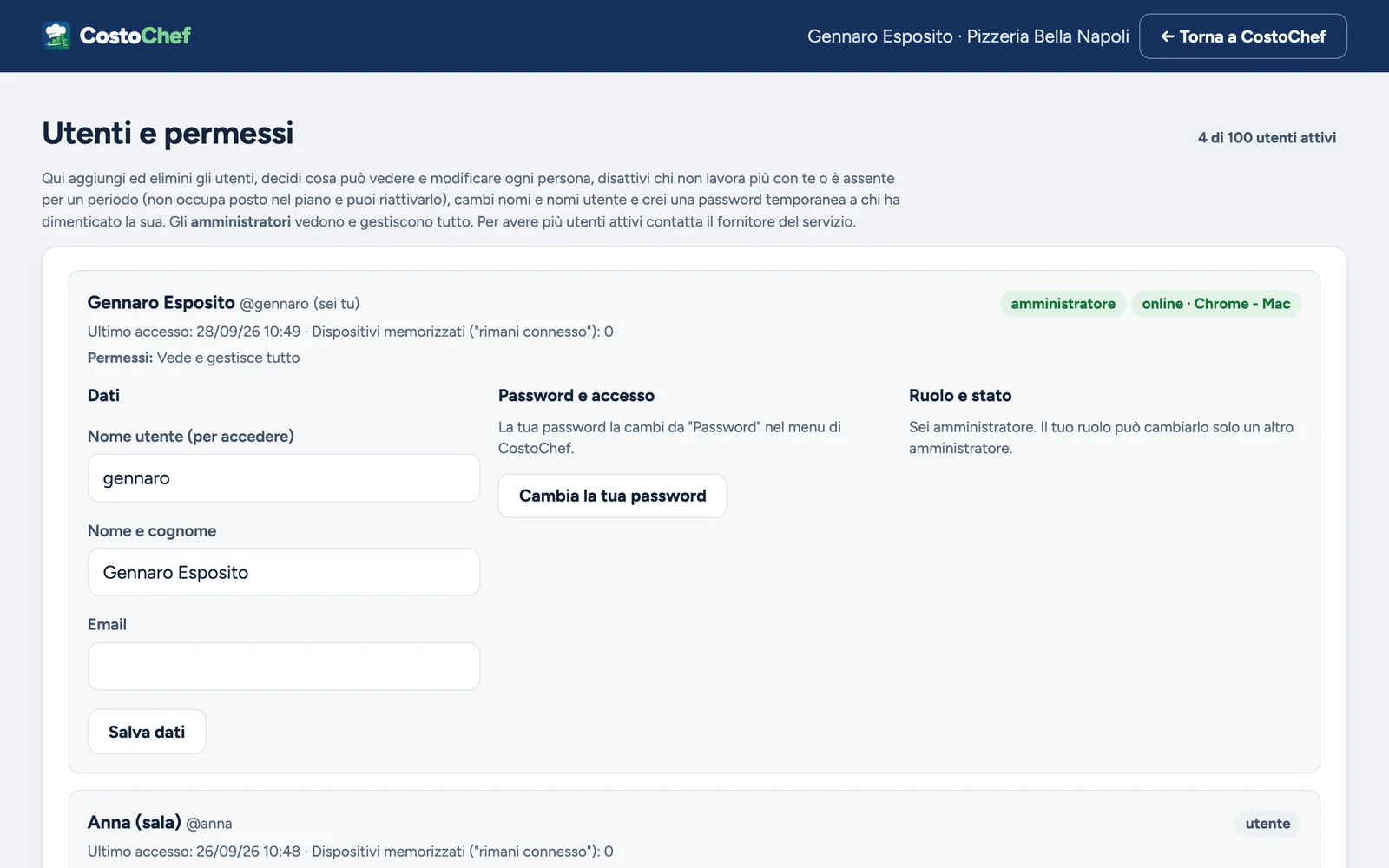Screen dimensions: 1389x868
Task: Click the online · Chrome - Mac status badge
Action: 1215,304
